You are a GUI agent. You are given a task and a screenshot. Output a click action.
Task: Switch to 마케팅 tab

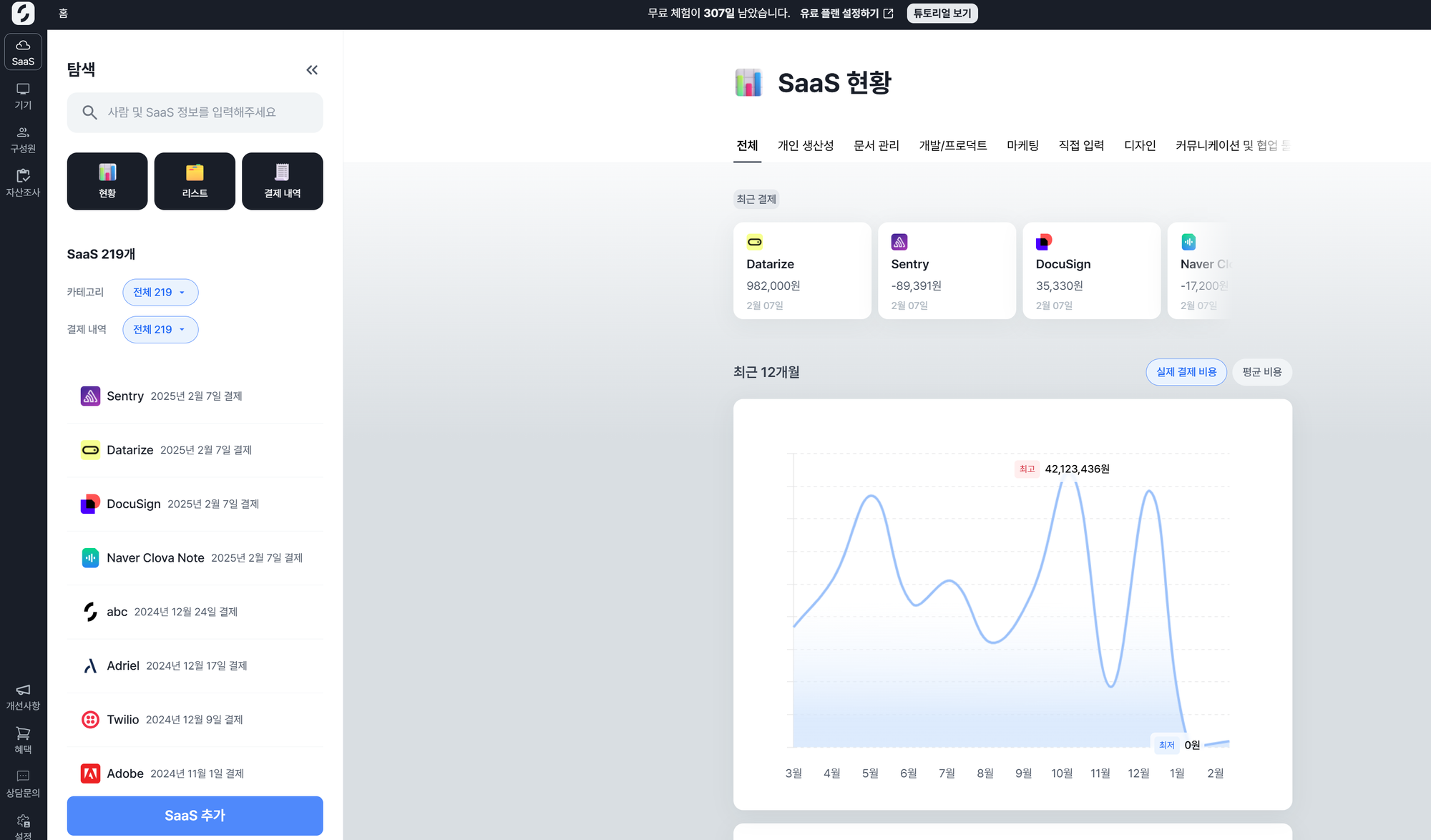[x=1022, y=146]
